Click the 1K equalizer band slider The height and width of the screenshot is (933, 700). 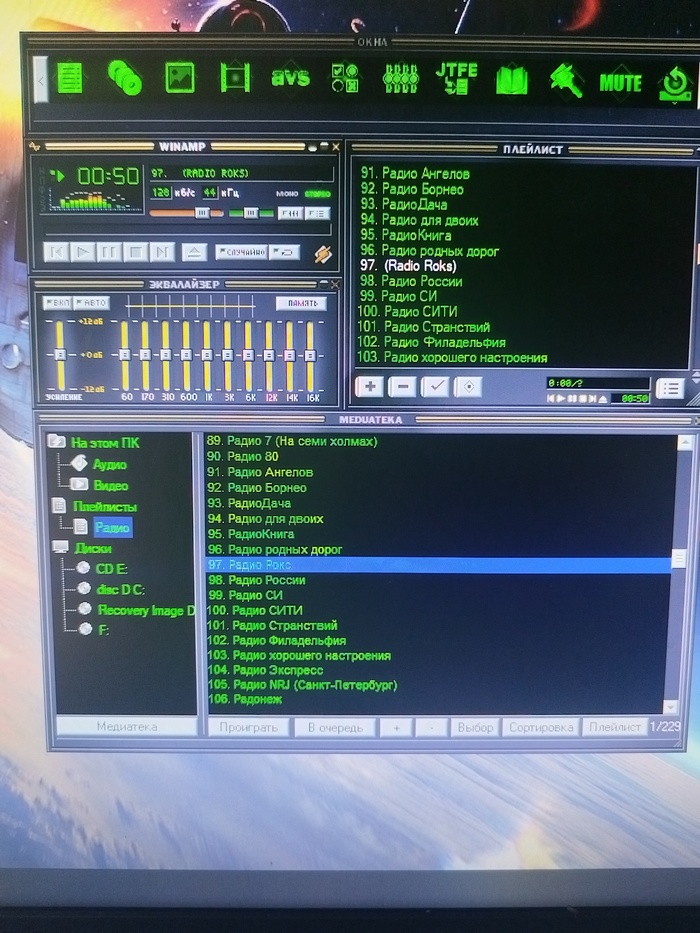click(207, 355)
